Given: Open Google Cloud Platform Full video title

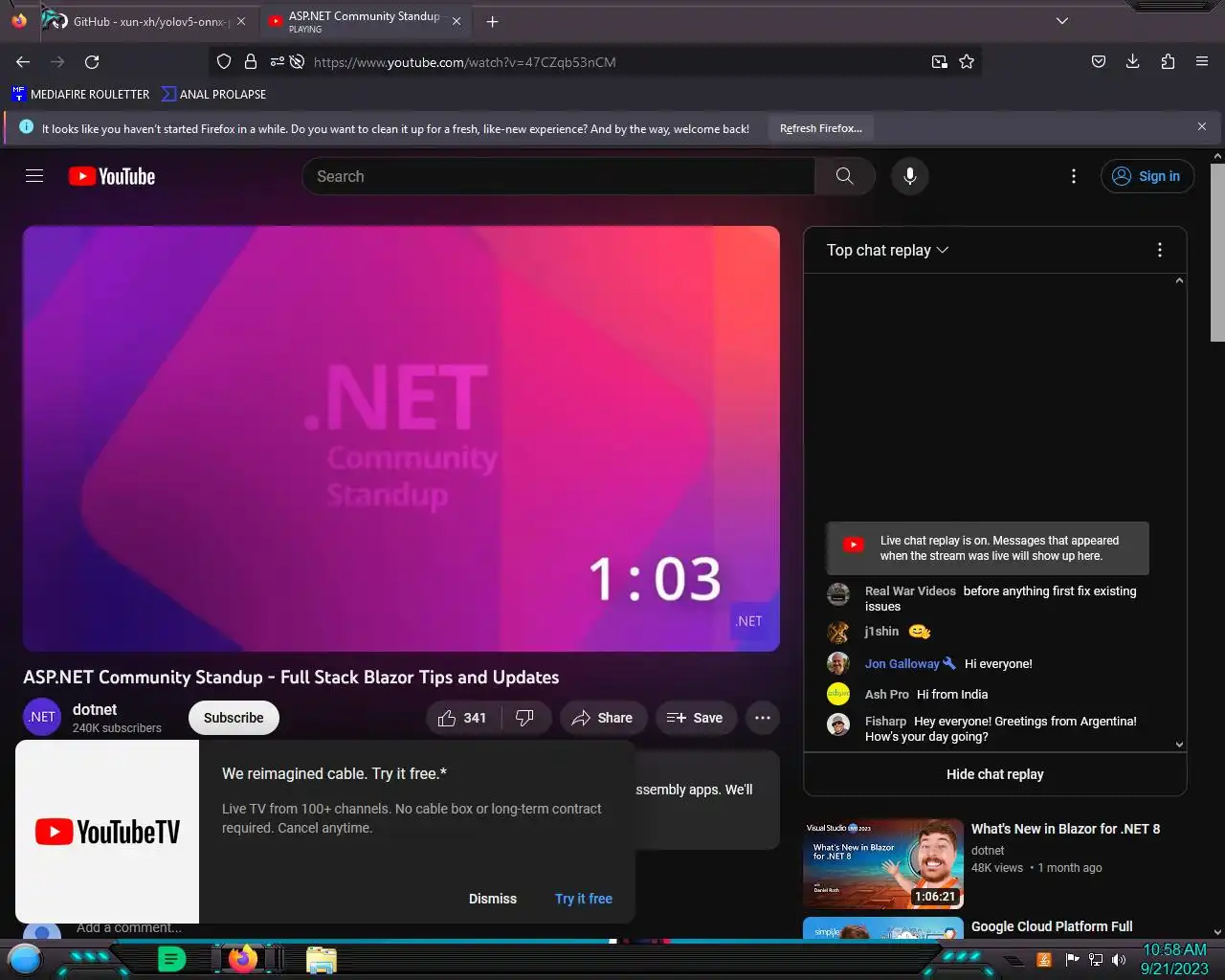Looking at the screenshot, I should click(x=1052, y=926).
